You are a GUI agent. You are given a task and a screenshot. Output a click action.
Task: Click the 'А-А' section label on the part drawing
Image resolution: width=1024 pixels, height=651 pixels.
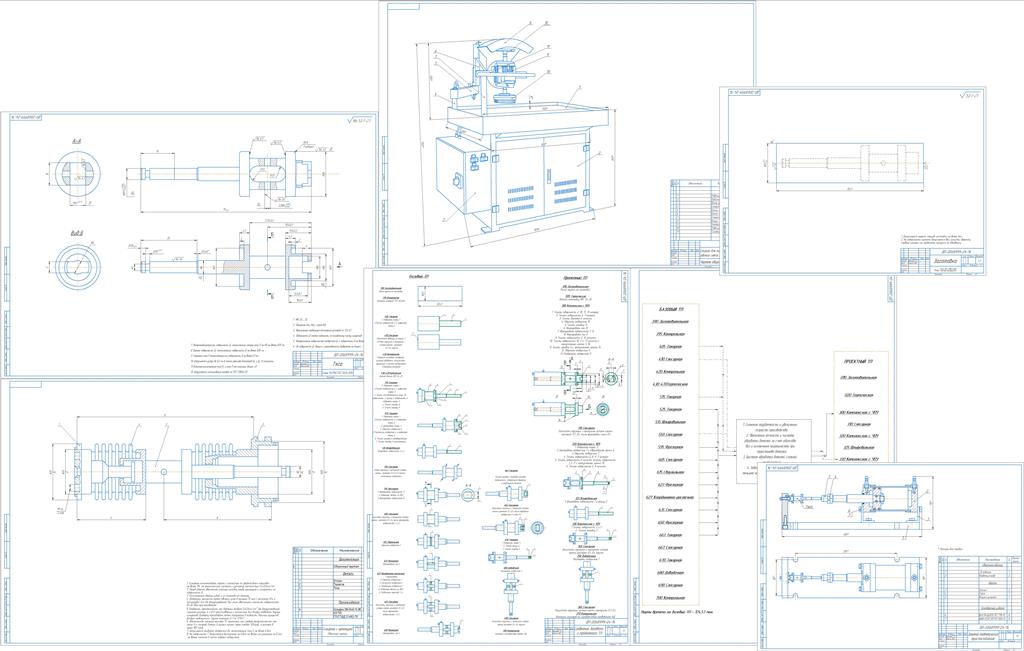[x=76, y=140]
